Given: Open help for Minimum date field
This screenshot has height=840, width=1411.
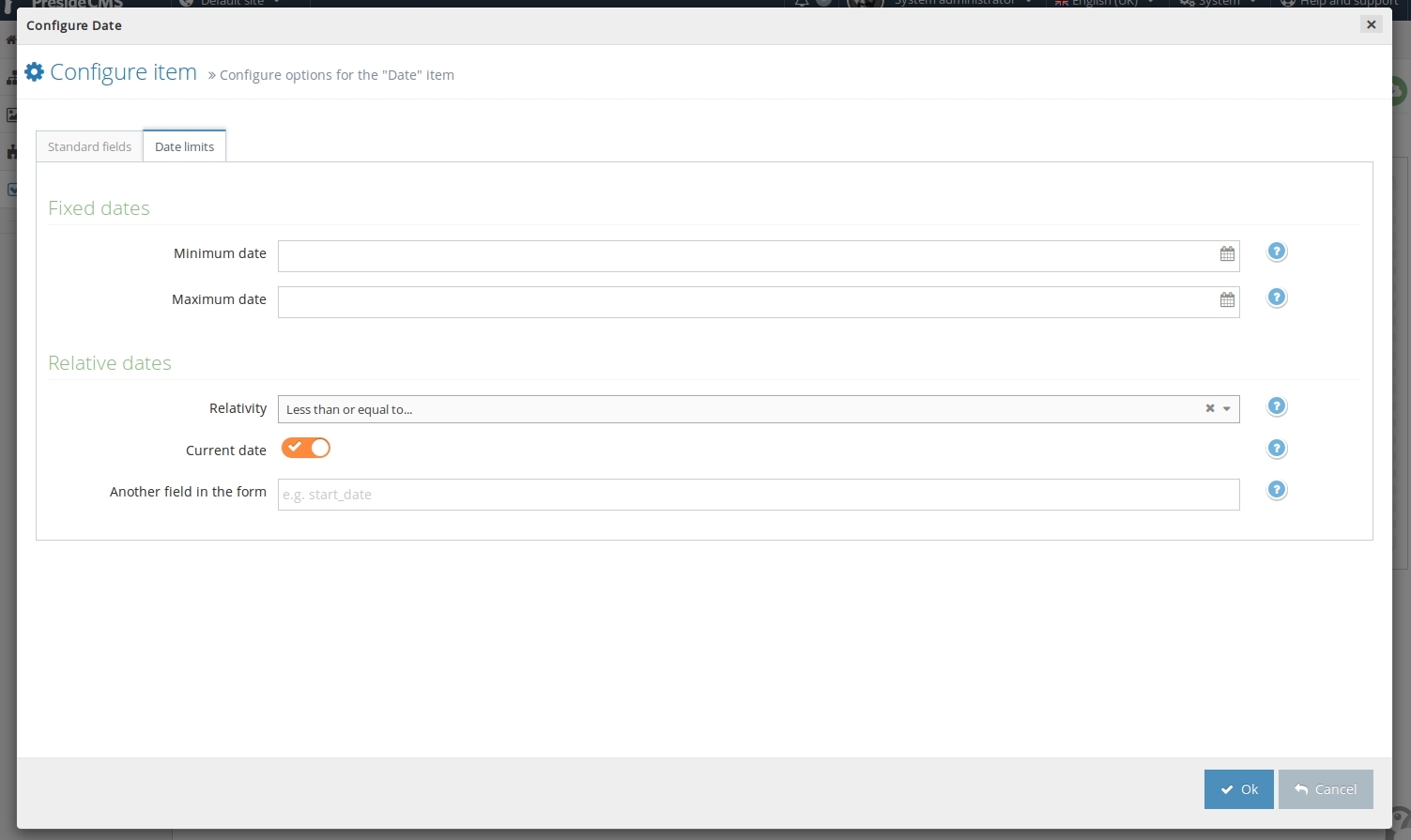Looking at the screenshot, I should [1277, 252].
